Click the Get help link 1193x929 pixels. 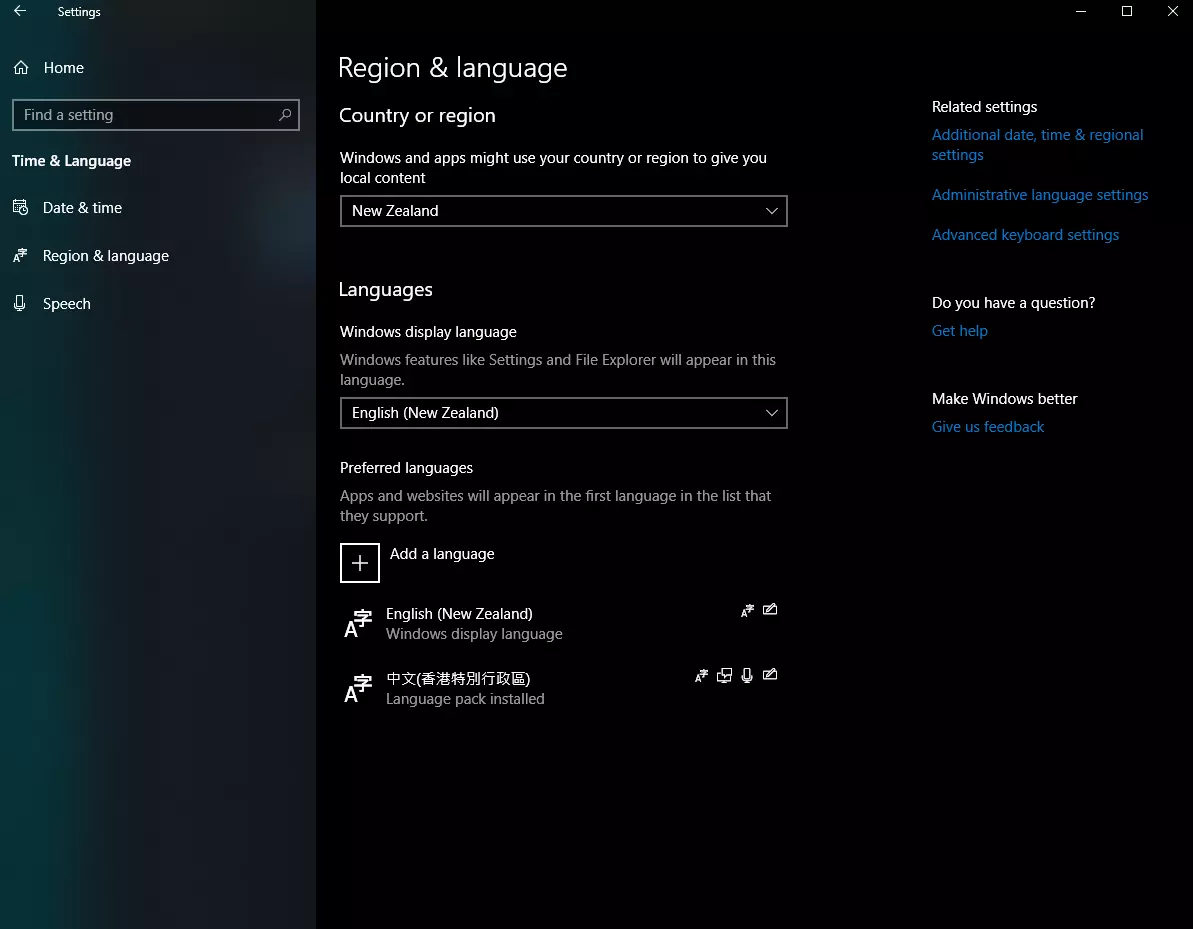click(959, 330)
